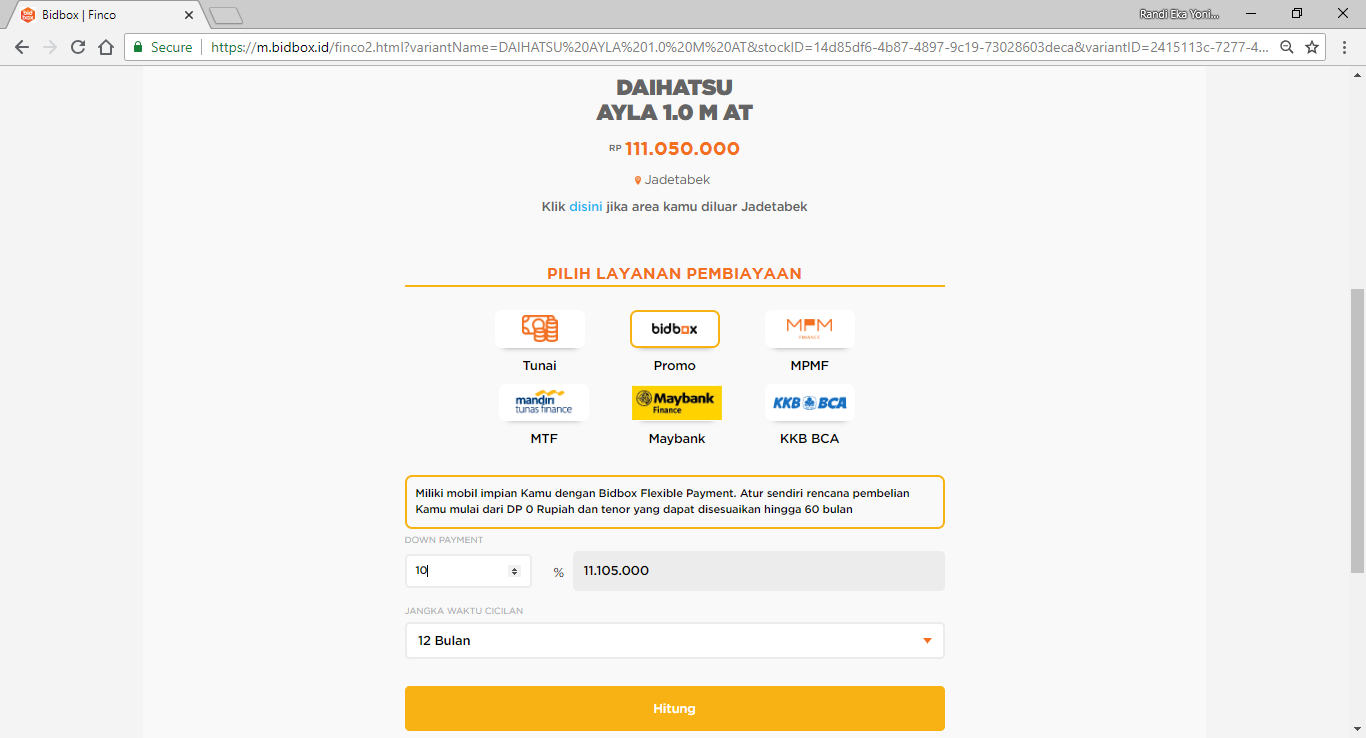The height and width of the screenshot is (738, 1366).
Task: Open the browser home page icon
Action: click(106, 47)
